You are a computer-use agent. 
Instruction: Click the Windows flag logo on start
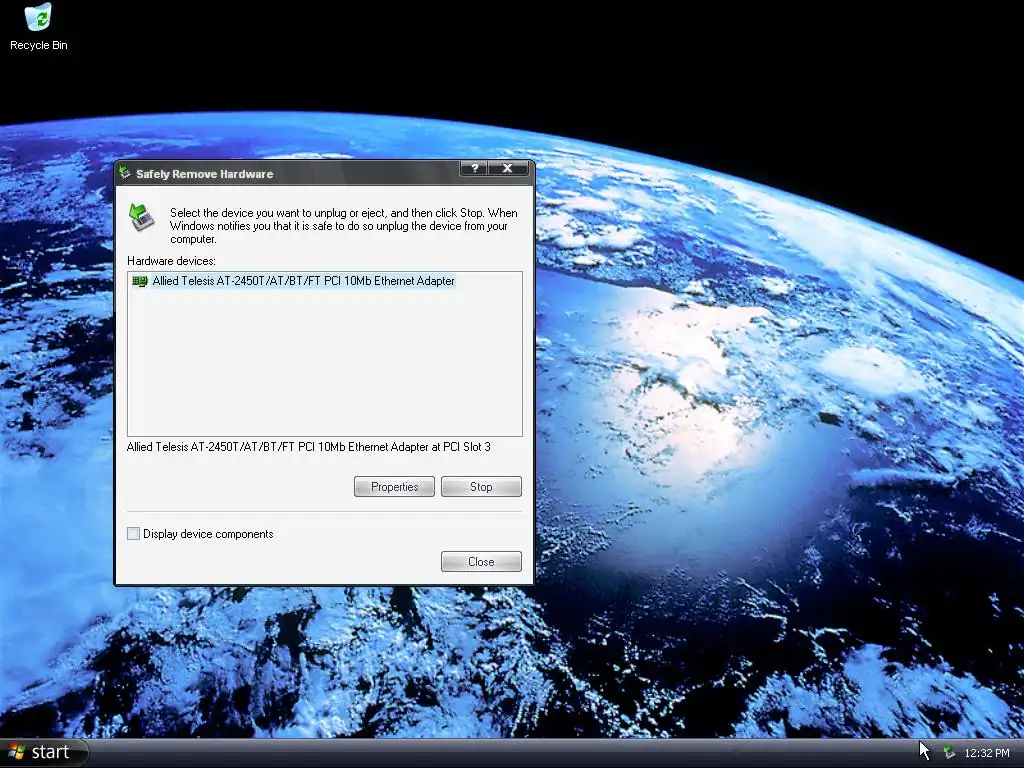pos(16,752)
